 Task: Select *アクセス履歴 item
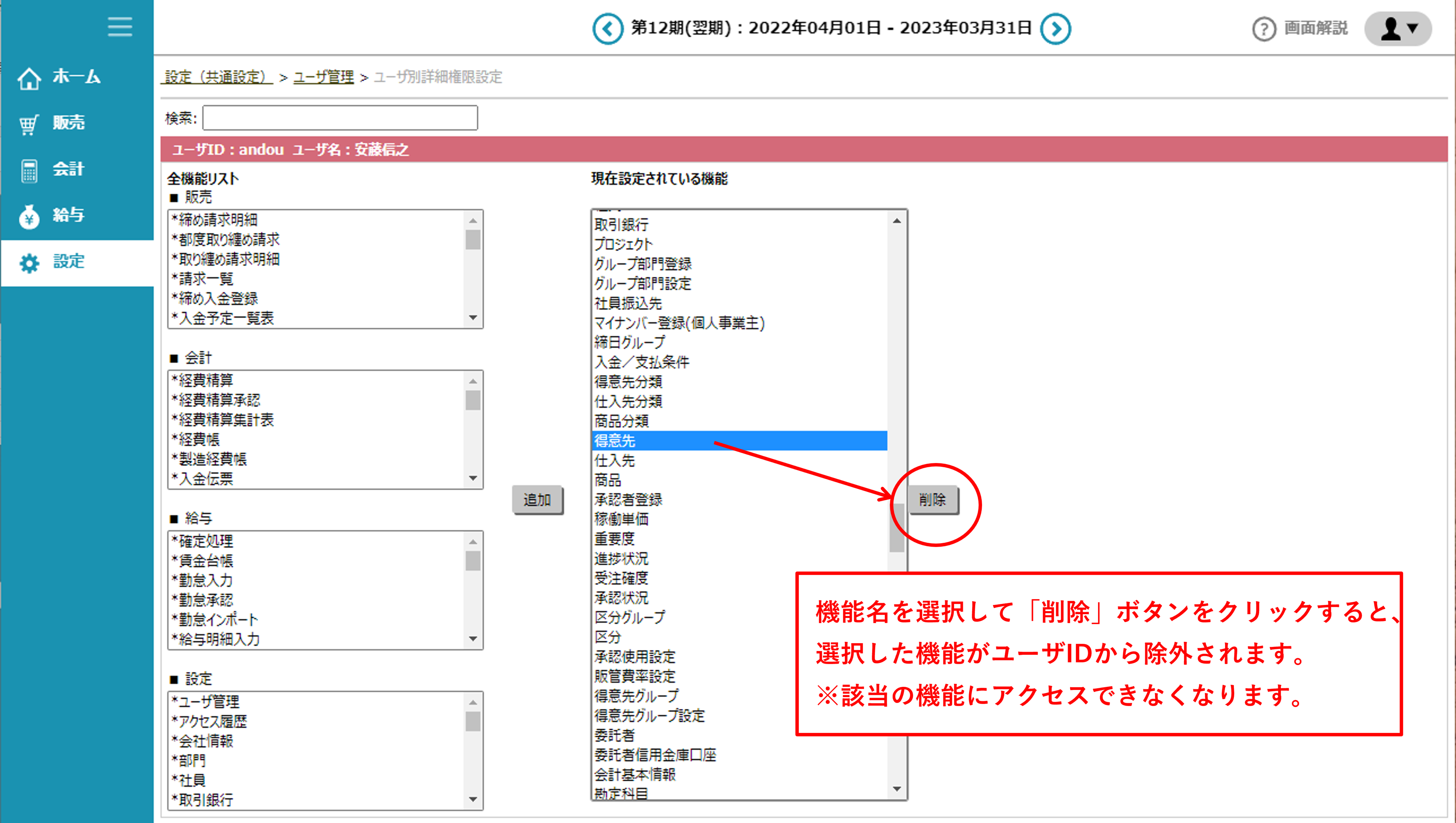(x=316, y=721)
